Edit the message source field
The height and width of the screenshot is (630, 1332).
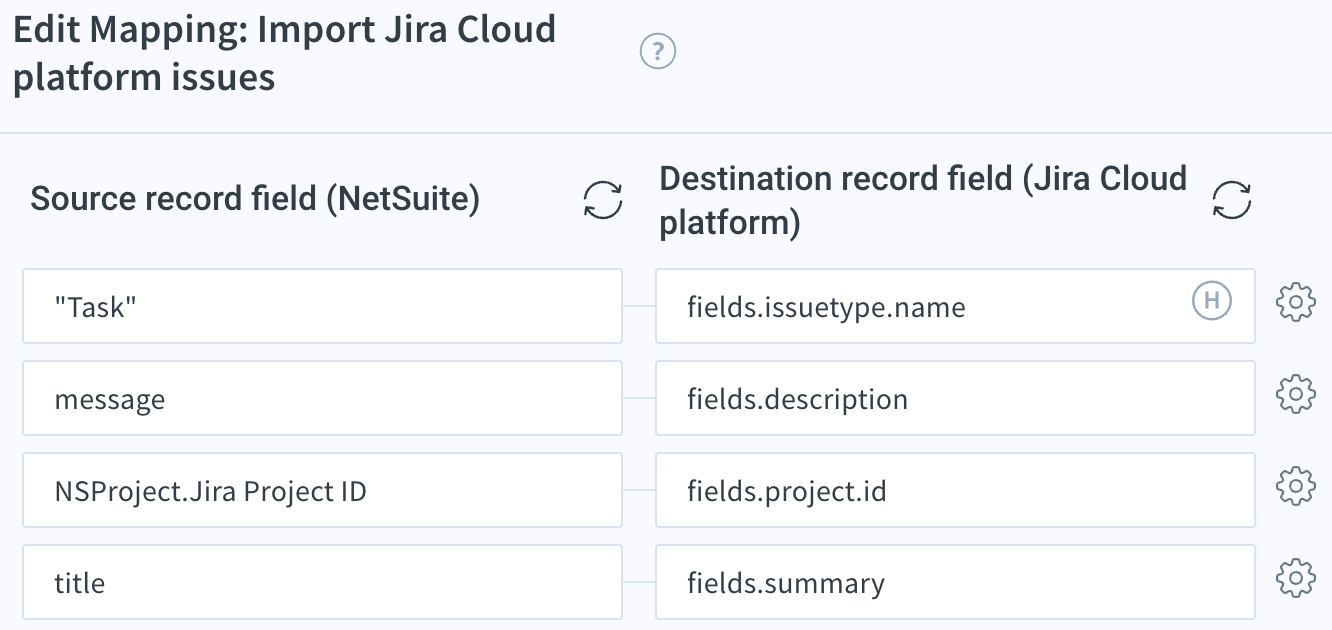pyautogui.click(x=322, y=398)
